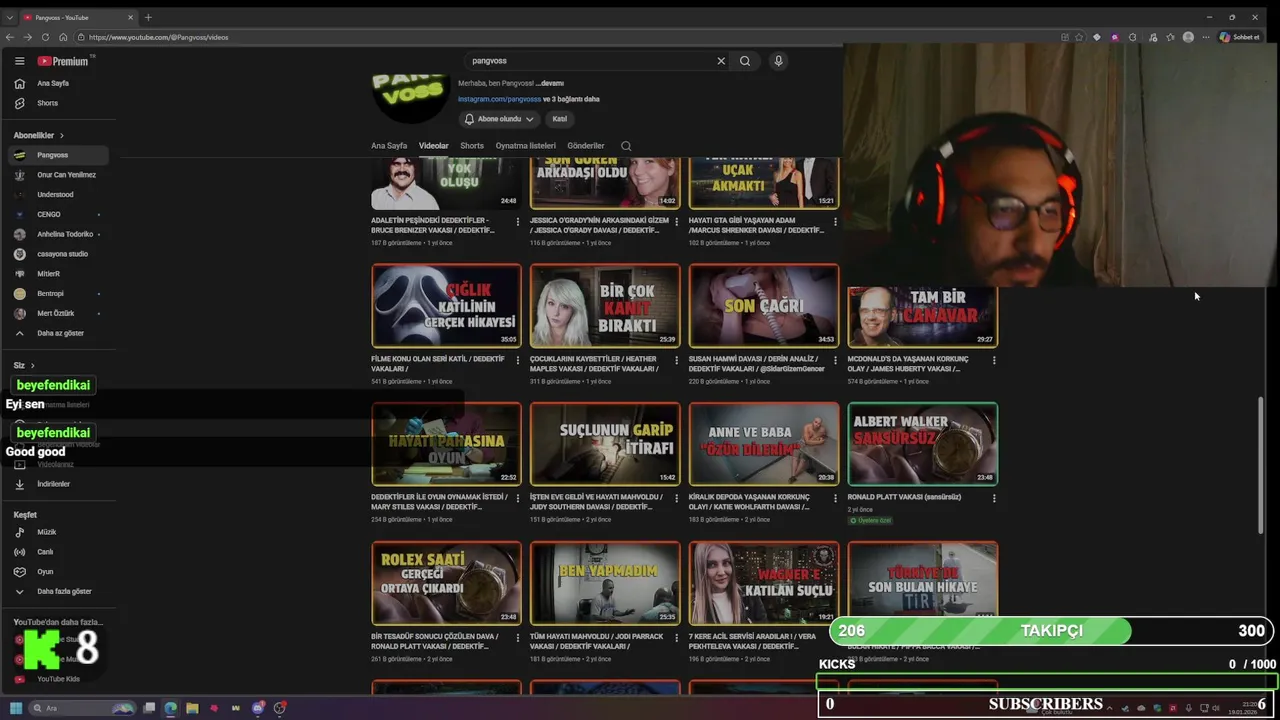
Task: Open options menu for Judy Southern video
Action: coord(676,500)
